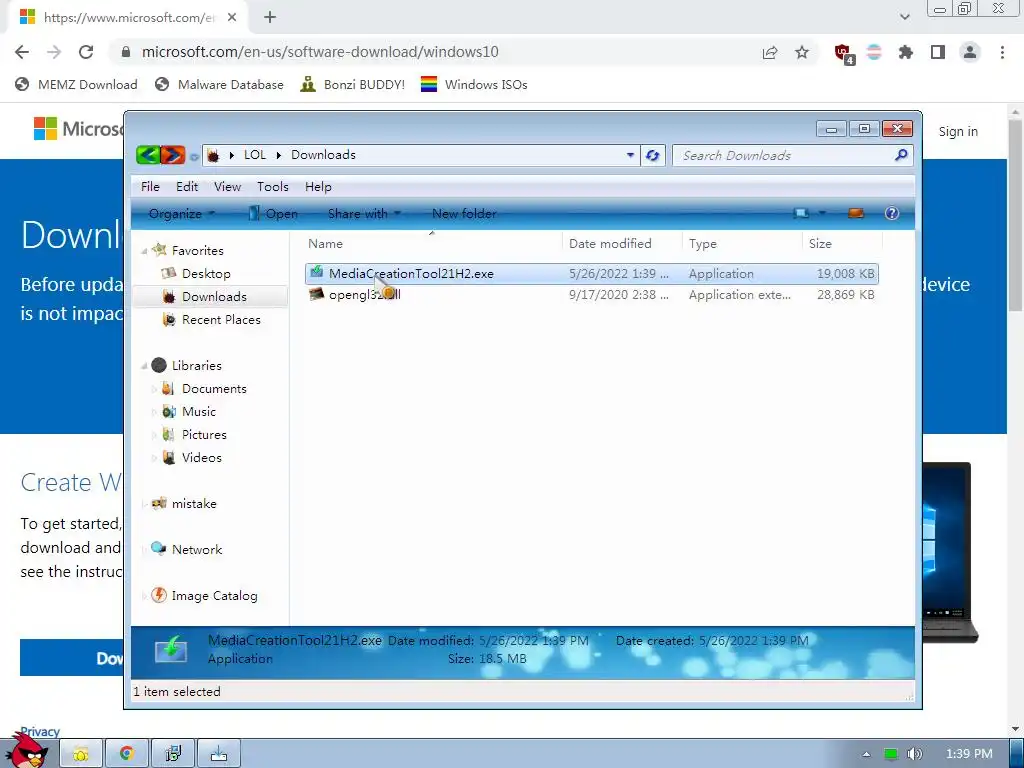The height and width of the screenshot is (768, 1024).
Task: Toggle Chrome side panel icon
Action: click(938, 52)
